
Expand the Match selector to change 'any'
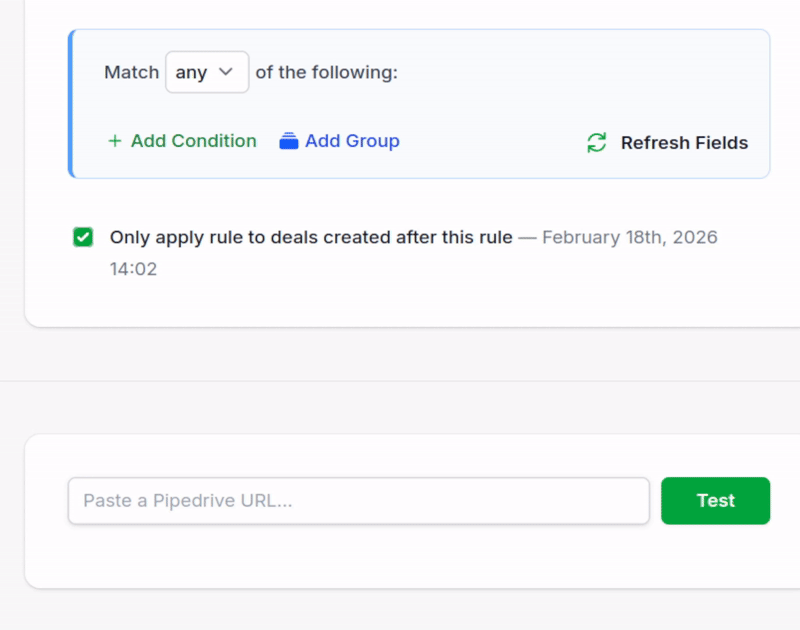207,71
